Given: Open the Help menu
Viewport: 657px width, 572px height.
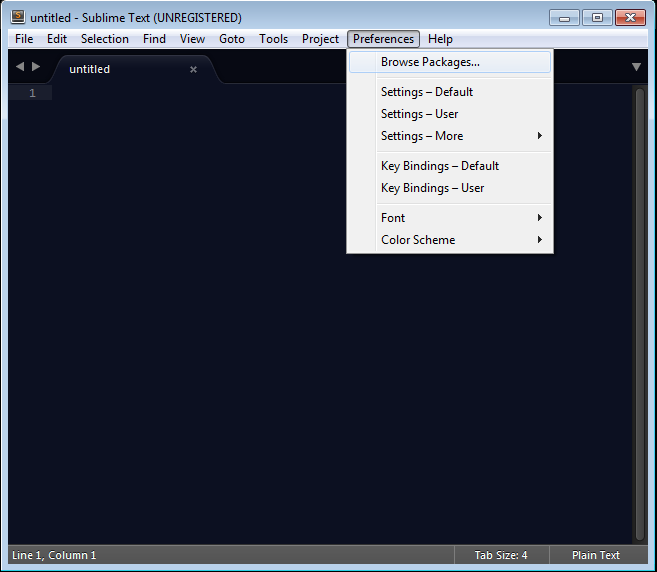Looking at the screenshot, I should pos(440,39).
